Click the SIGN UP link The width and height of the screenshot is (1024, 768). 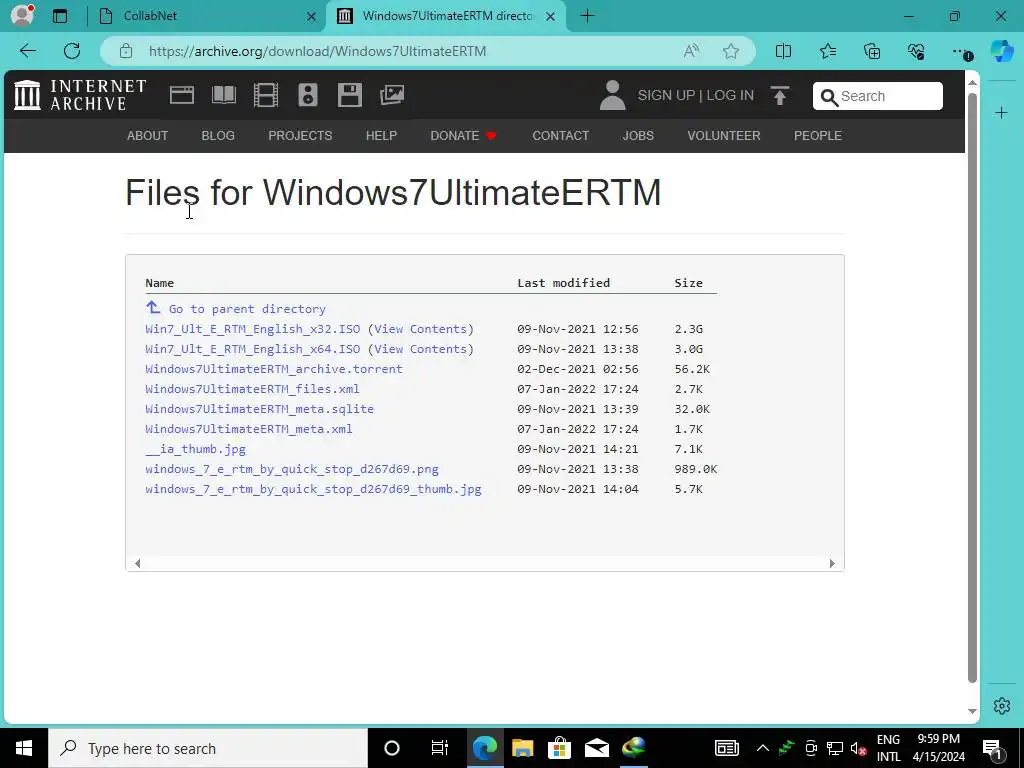point(666,95)
